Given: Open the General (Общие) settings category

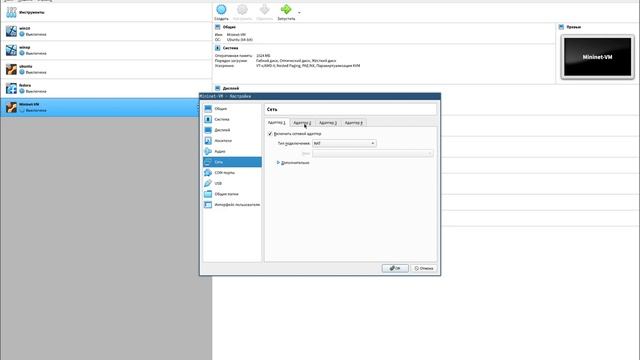Looking at the screenshot, I should (232, 109).
